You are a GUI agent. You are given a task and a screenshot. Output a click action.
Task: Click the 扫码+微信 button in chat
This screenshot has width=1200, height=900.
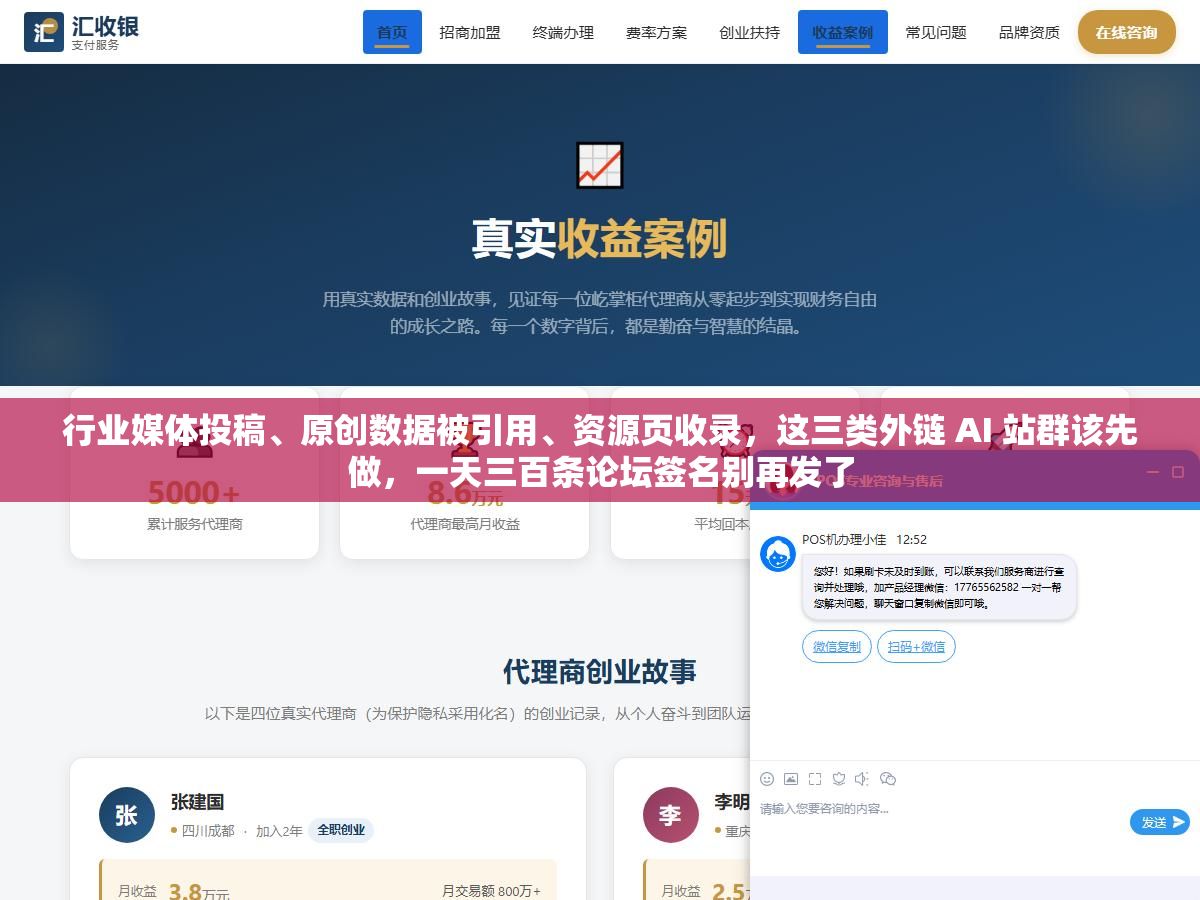[916, 647]
